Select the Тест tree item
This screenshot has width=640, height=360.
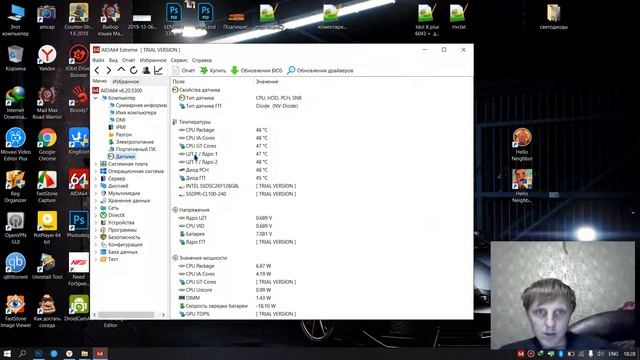pos(109,259)
